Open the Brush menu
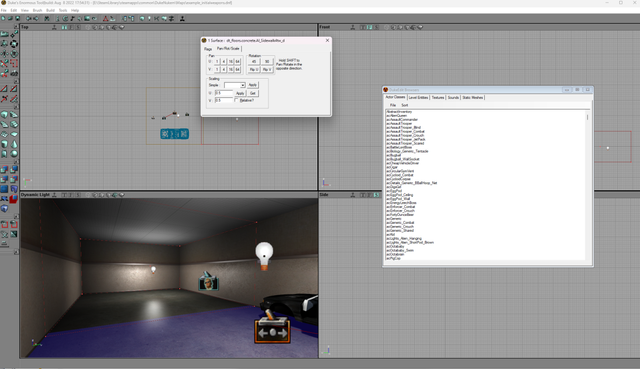The height and width of the screenshot is (369, 640). coord(37,10)
